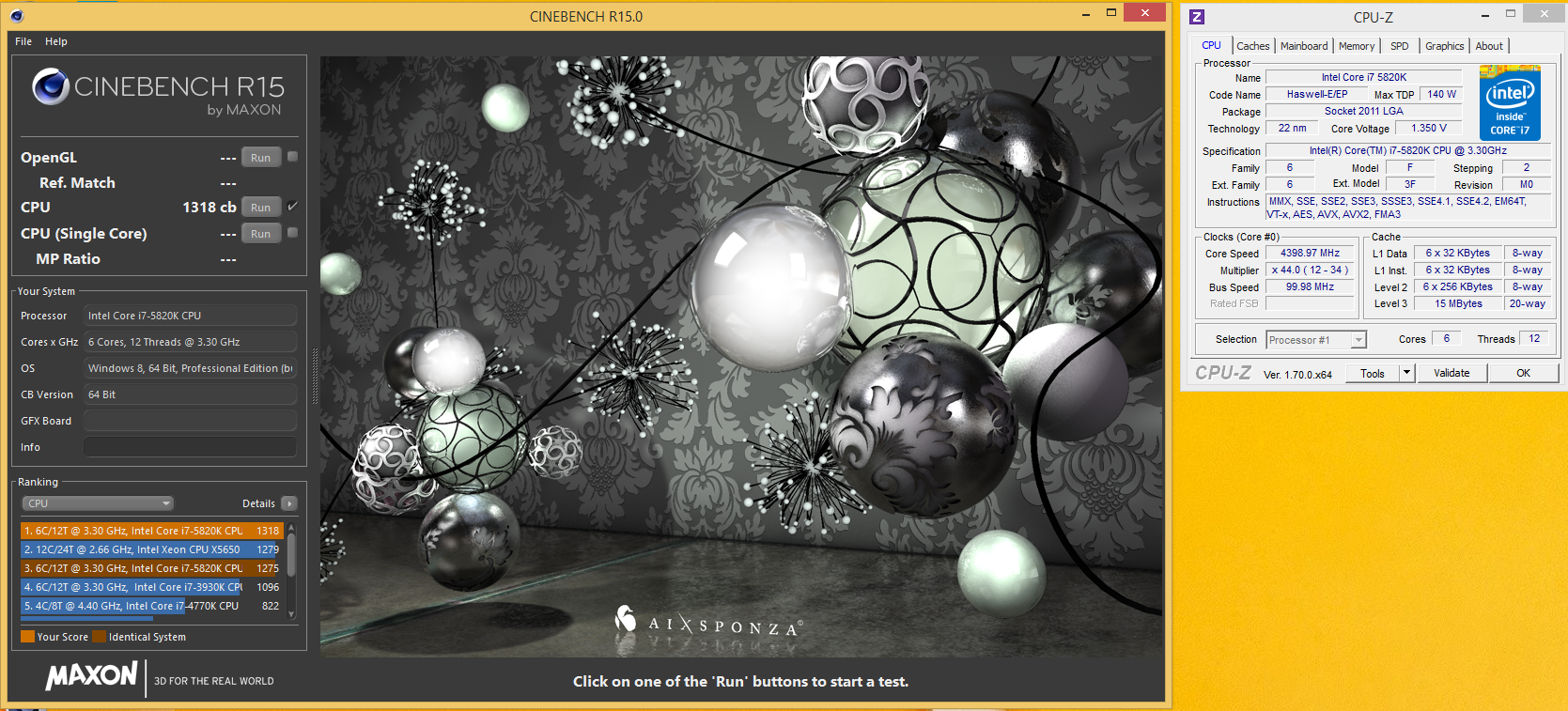1568x711 pixels.
Task: Run the CPU benchmark
Action: click(x=261, y=208)
